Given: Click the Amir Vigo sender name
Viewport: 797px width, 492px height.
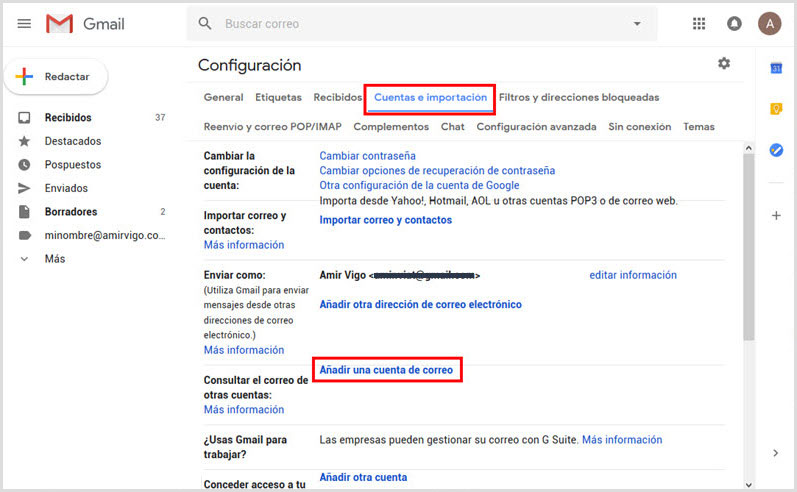Looking at the screenshot, I should 343,275.
